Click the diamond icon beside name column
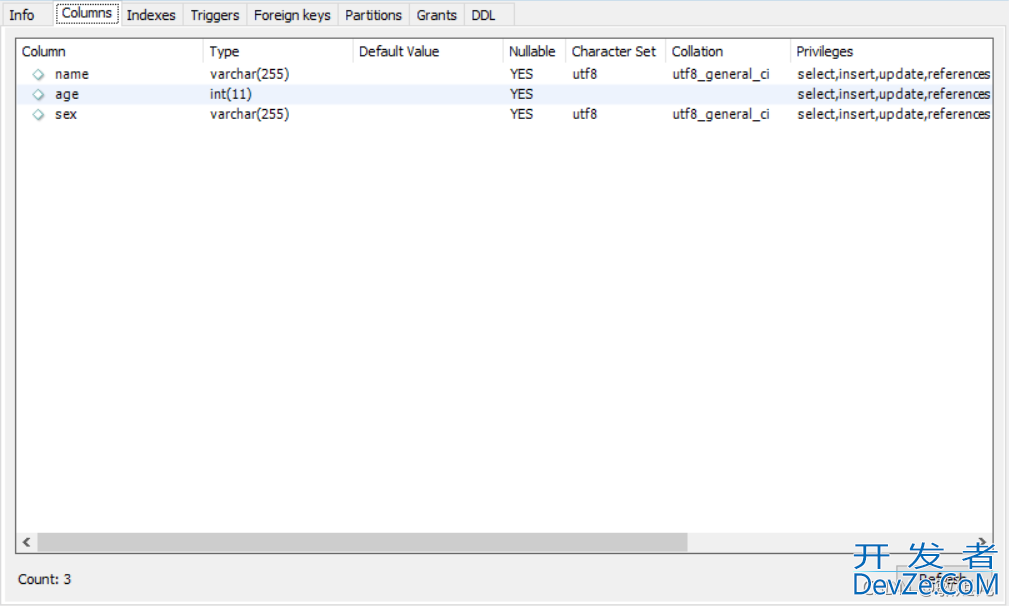Image resolution: width=1009 pixels, height=606 pixels. pyautogui.click(x=39, y=75)
